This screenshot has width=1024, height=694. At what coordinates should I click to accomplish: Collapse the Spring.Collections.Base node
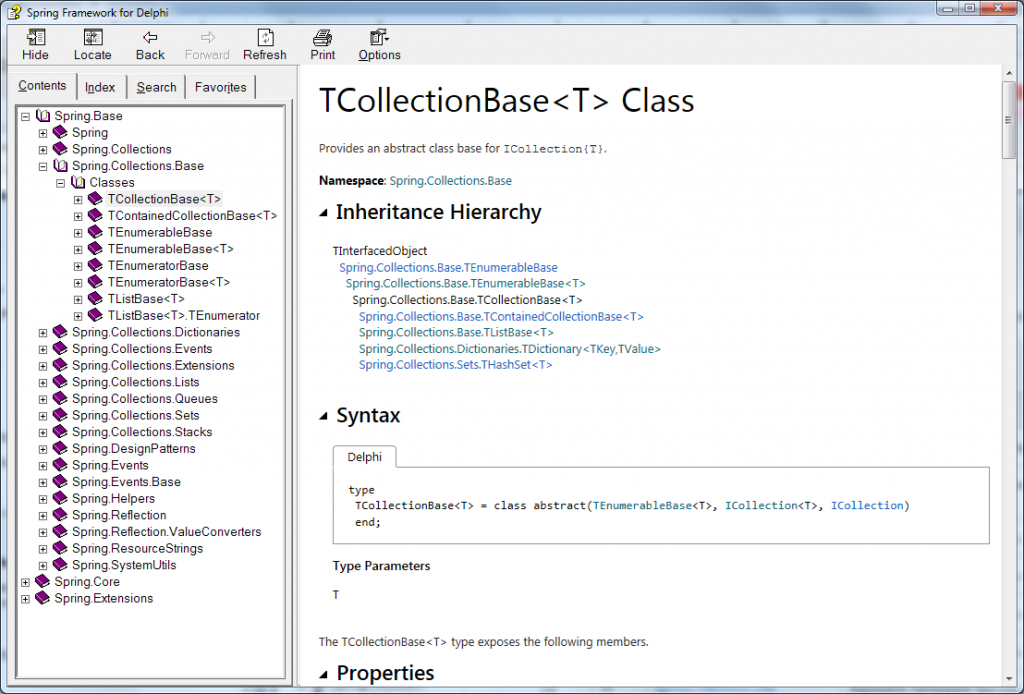tap(41, 165)
